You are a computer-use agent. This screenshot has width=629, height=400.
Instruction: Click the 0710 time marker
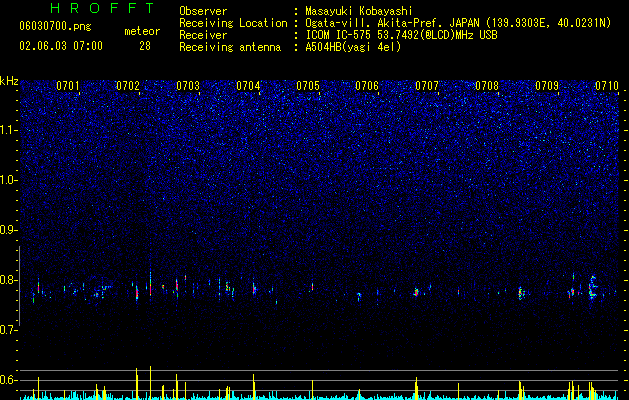pyautogui.click(x=607, y=86)
